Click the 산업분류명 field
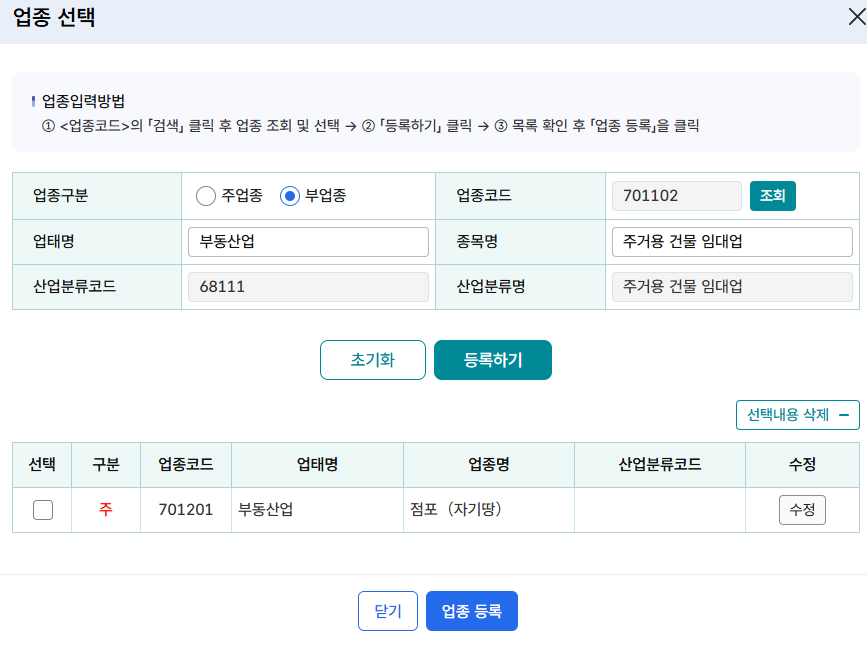The height and width of the screenshot is (645, 867). (731, 287)
